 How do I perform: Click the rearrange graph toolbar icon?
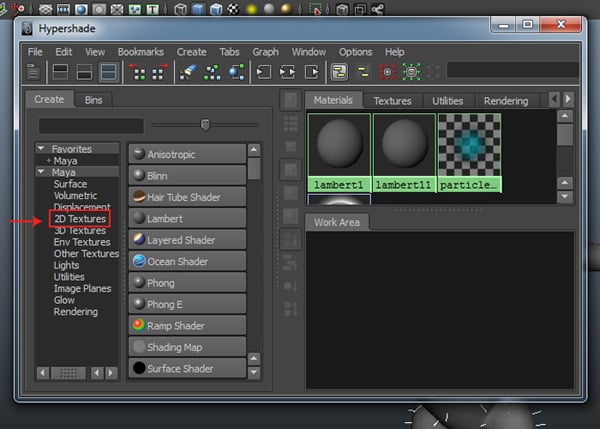tap(213, 72)
